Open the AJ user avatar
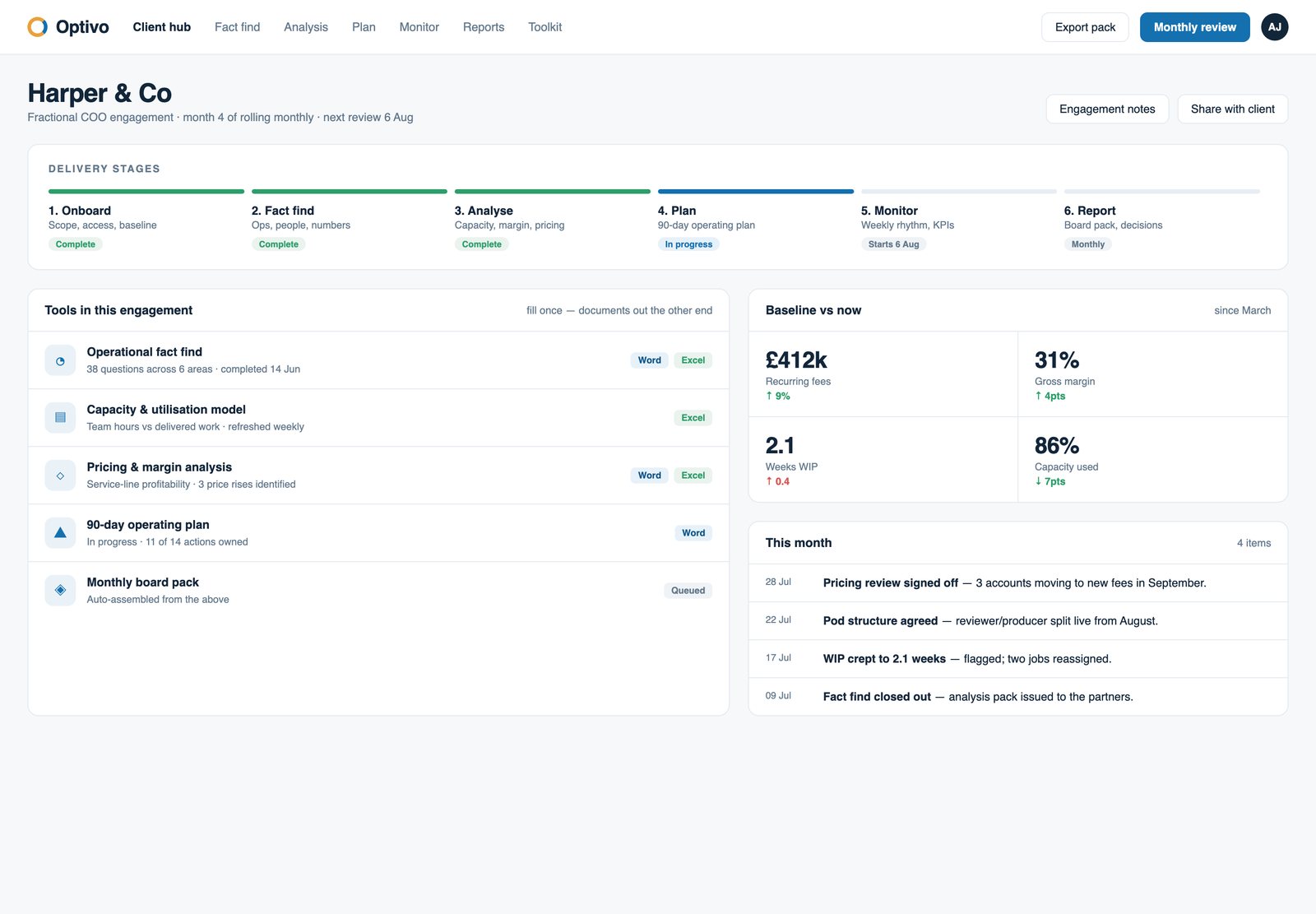 pyautogui.click(x=1274, y=27)
